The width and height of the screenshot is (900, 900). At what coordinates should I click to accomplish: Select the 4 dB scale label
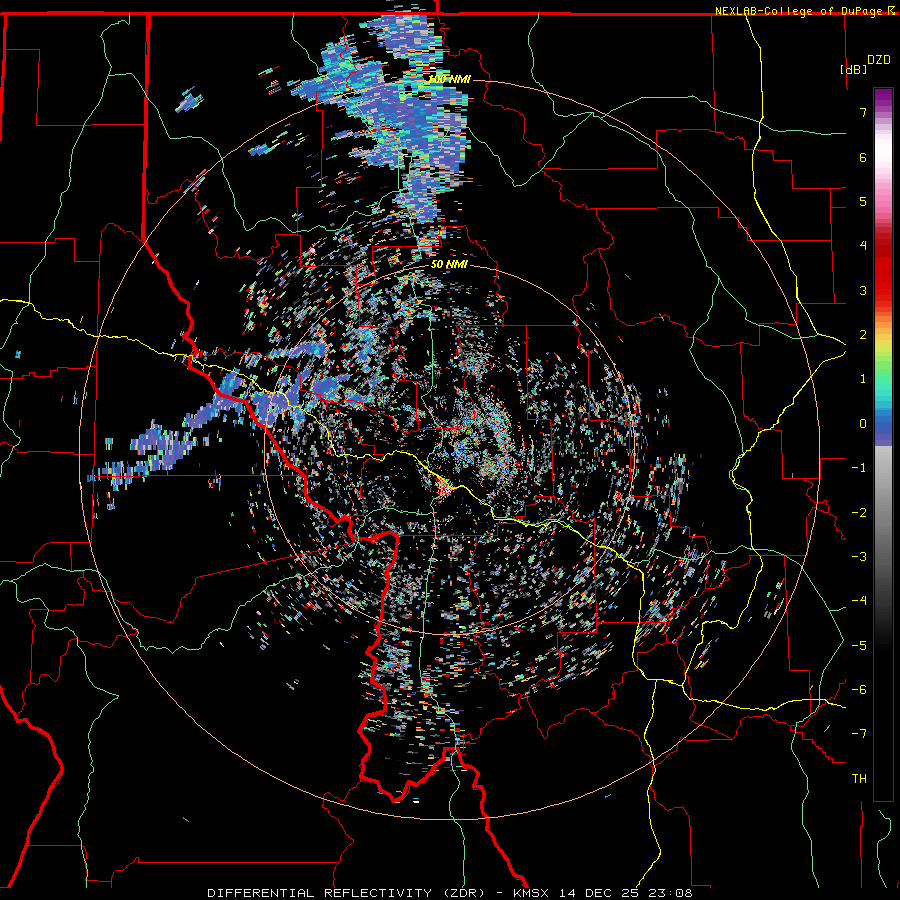[x=863, y=246]
